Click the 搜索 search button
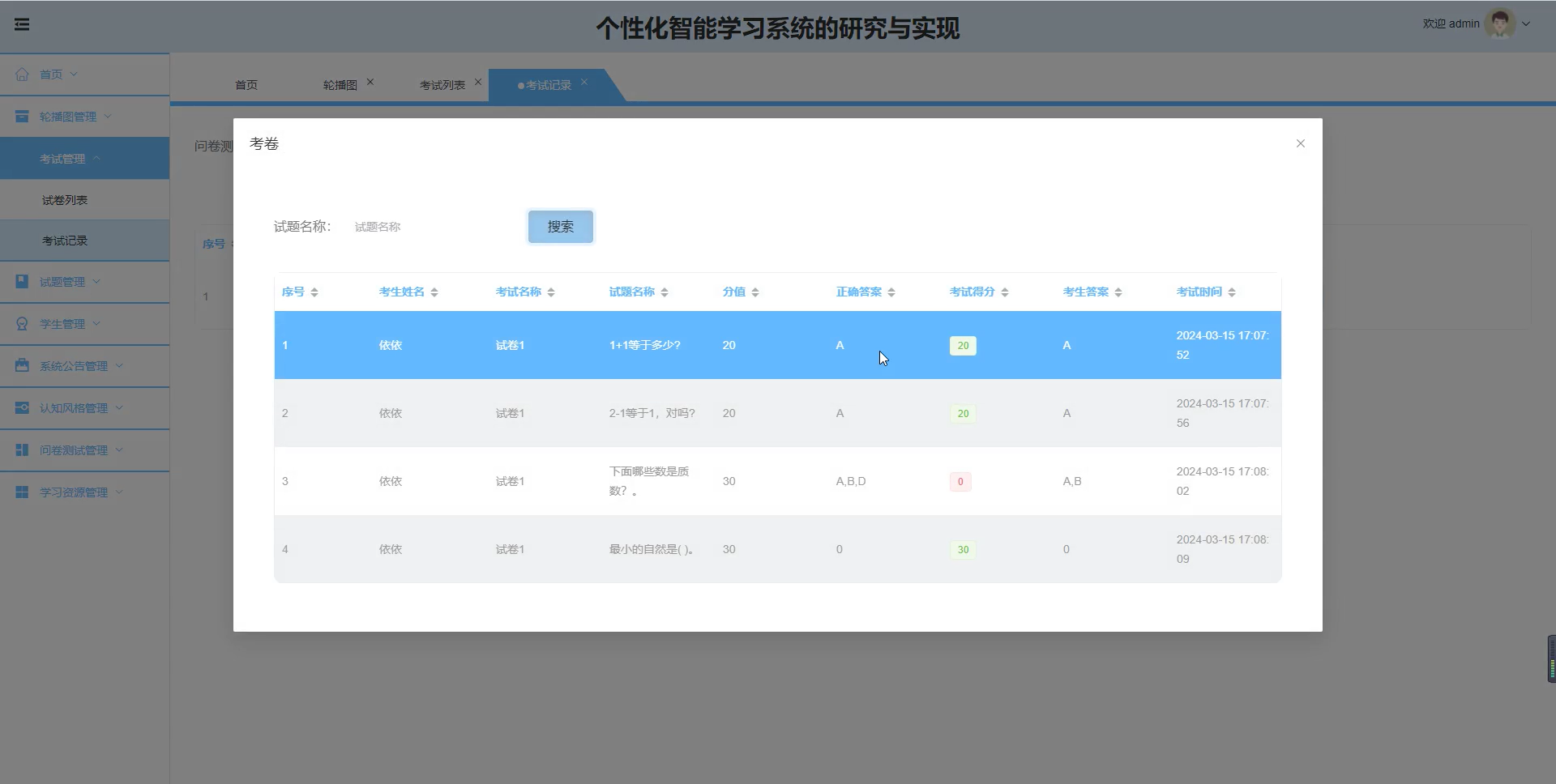Image resolution: width=1556 pixels, height=784 pixels. 559,227
